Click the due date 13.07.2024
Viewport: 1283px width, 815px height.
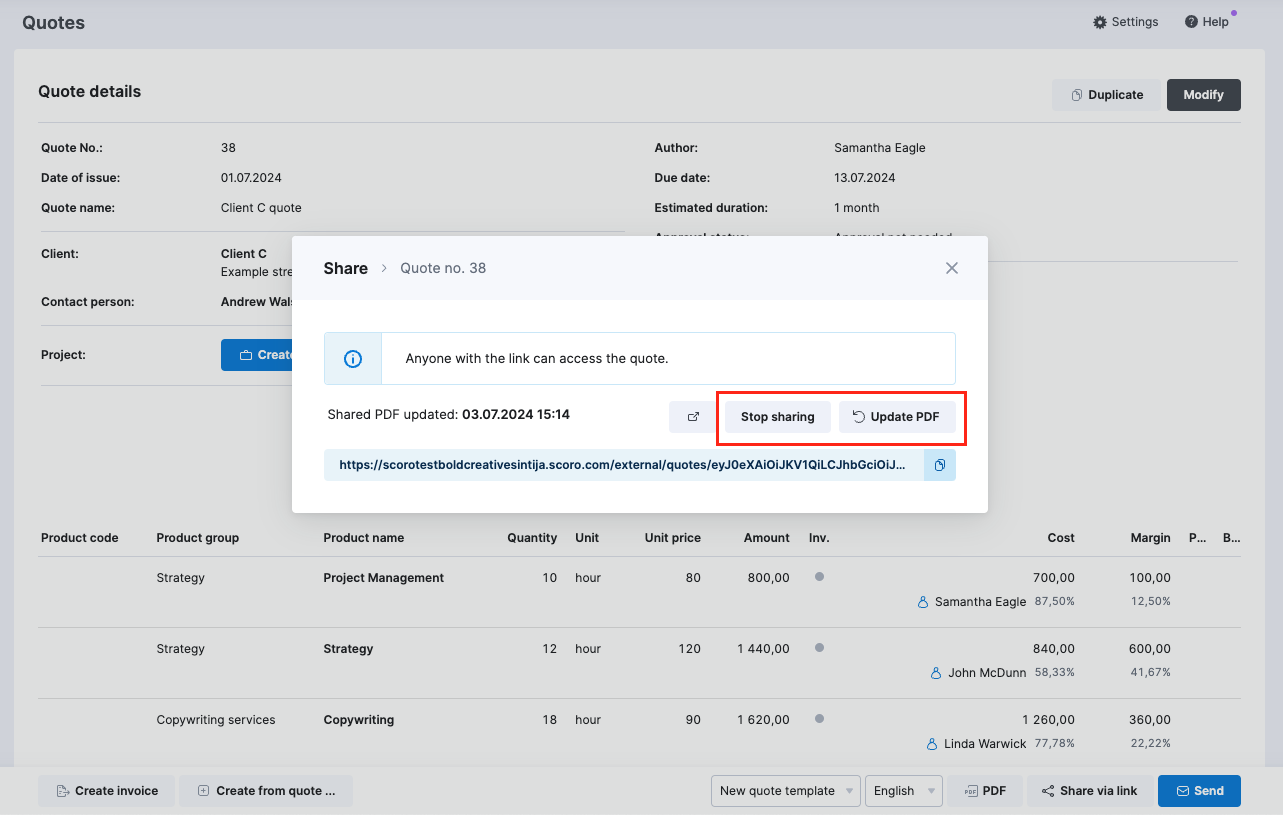865,178
